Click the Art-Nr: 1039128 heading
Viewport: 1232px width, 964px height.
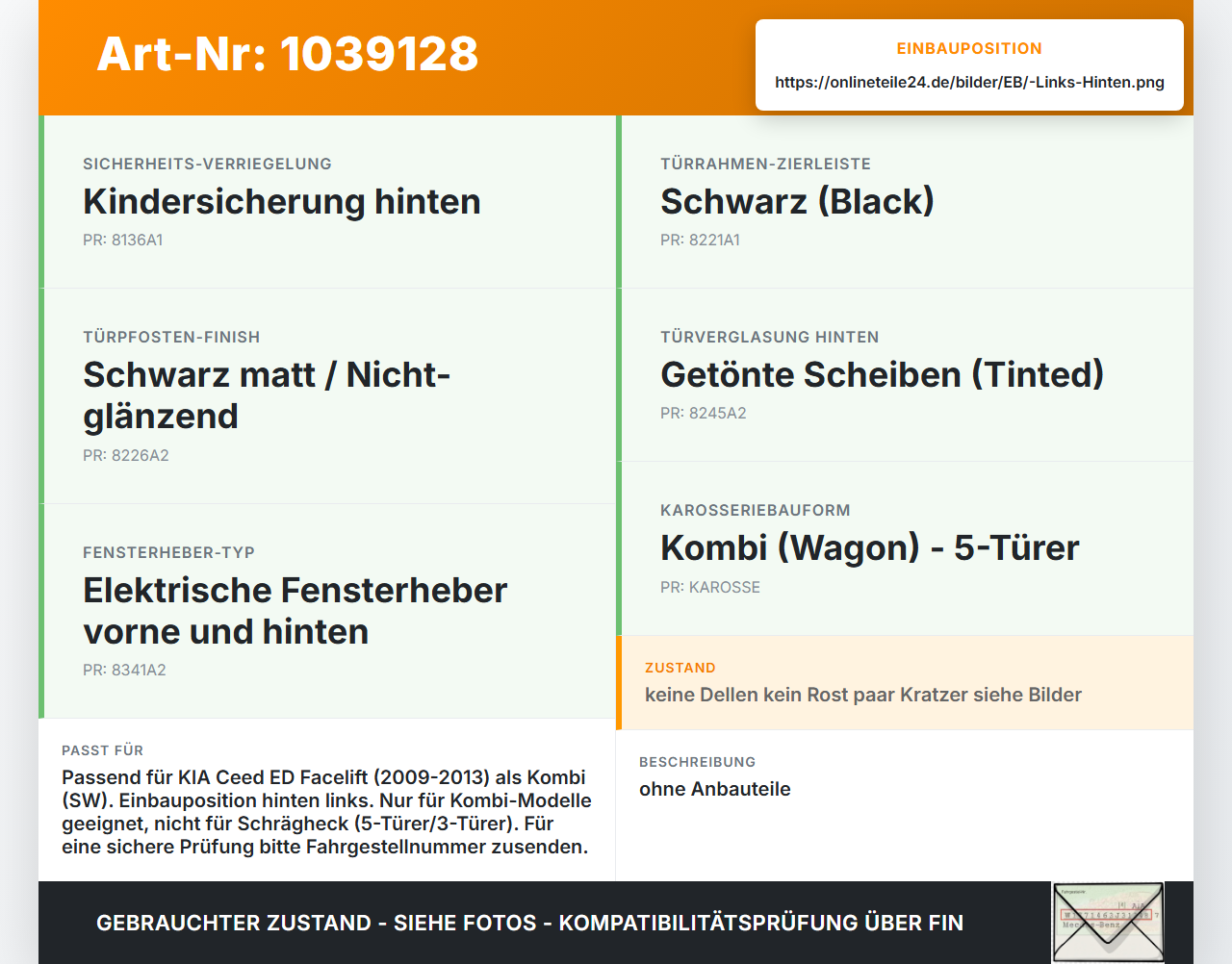click(288, 54)
